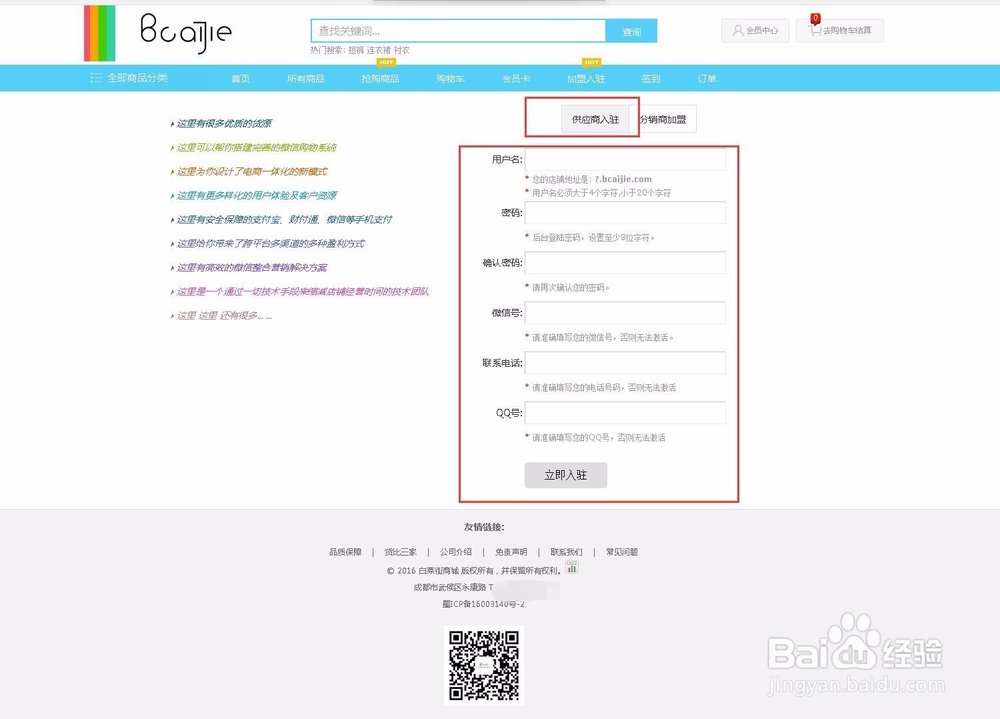The image size is (1000, 719).
Task: Open 免责声明 footer link
Action: tap(511, 552)
